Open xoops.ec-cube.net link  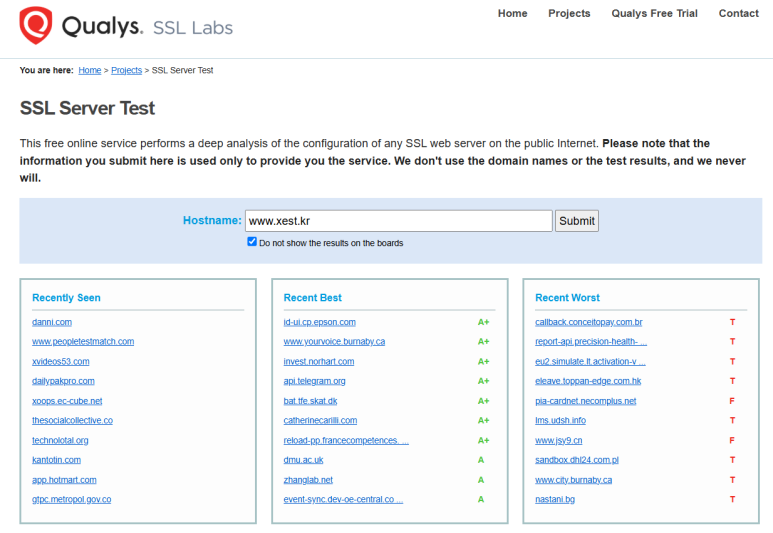coord(67,401)
